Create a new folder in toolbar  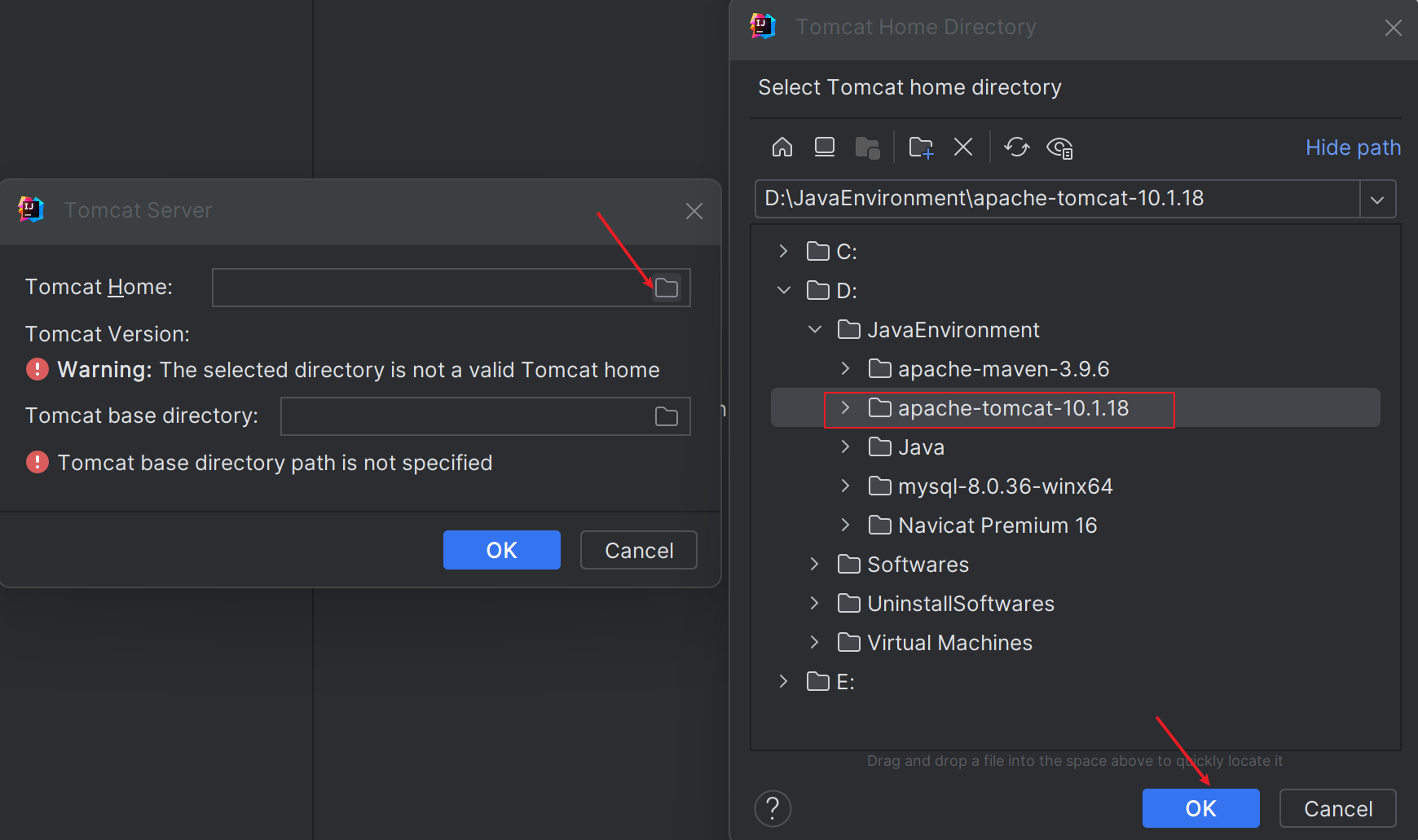click(921, 147)
